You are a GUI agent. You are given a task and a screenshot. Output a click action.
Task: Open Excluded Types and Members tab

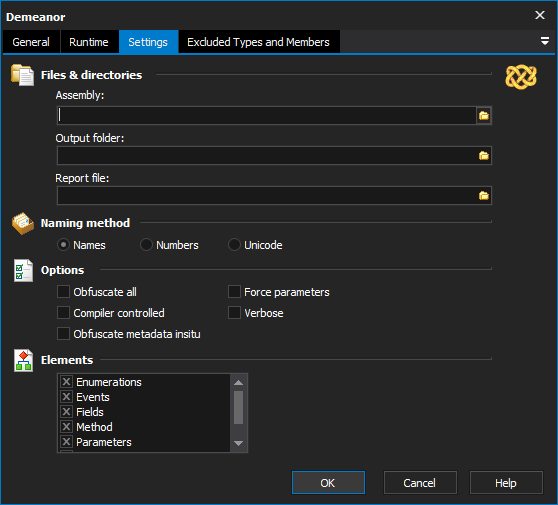(x=258, y=42)
